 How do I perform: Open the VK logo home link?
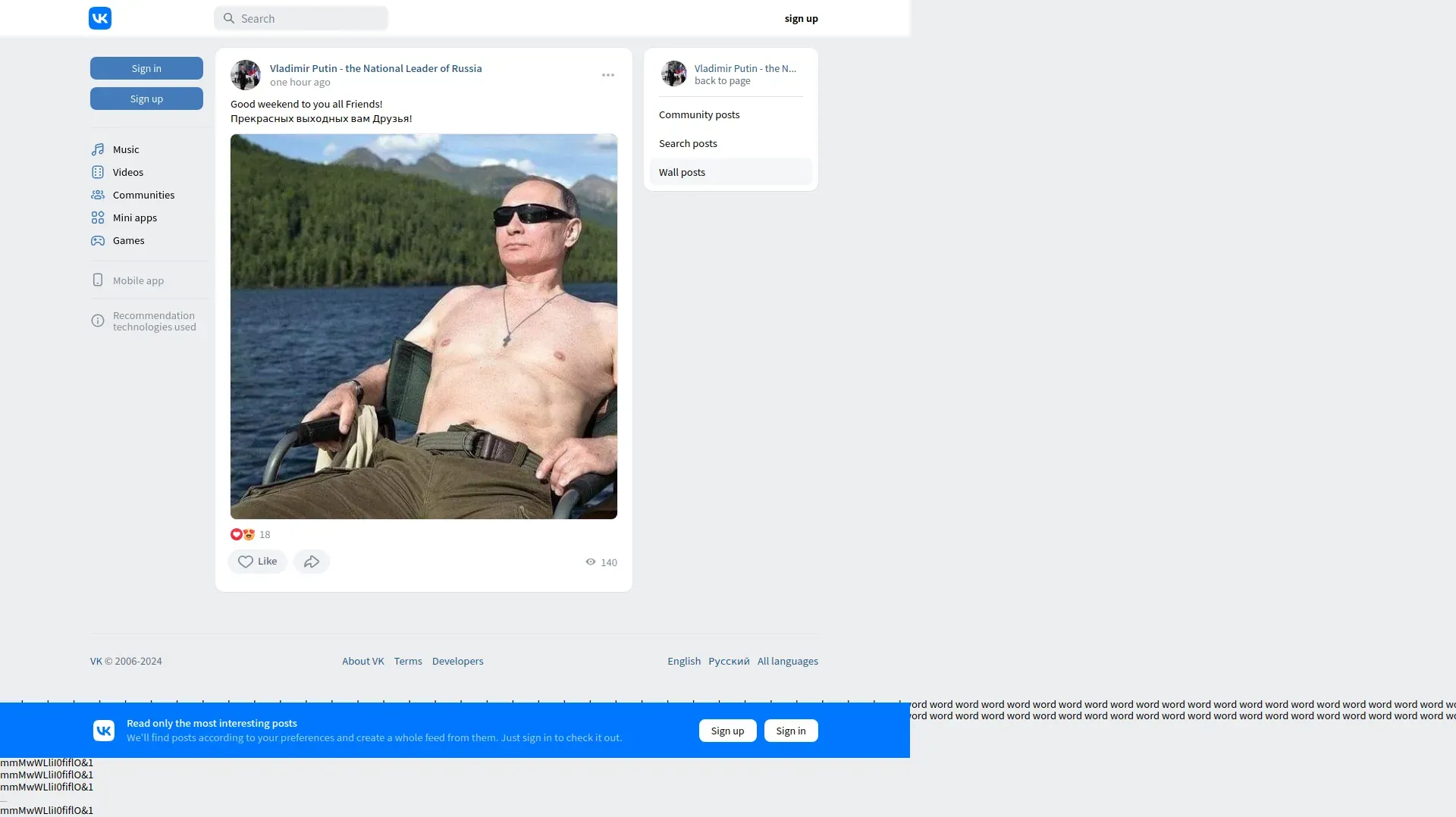pos(100,18)
